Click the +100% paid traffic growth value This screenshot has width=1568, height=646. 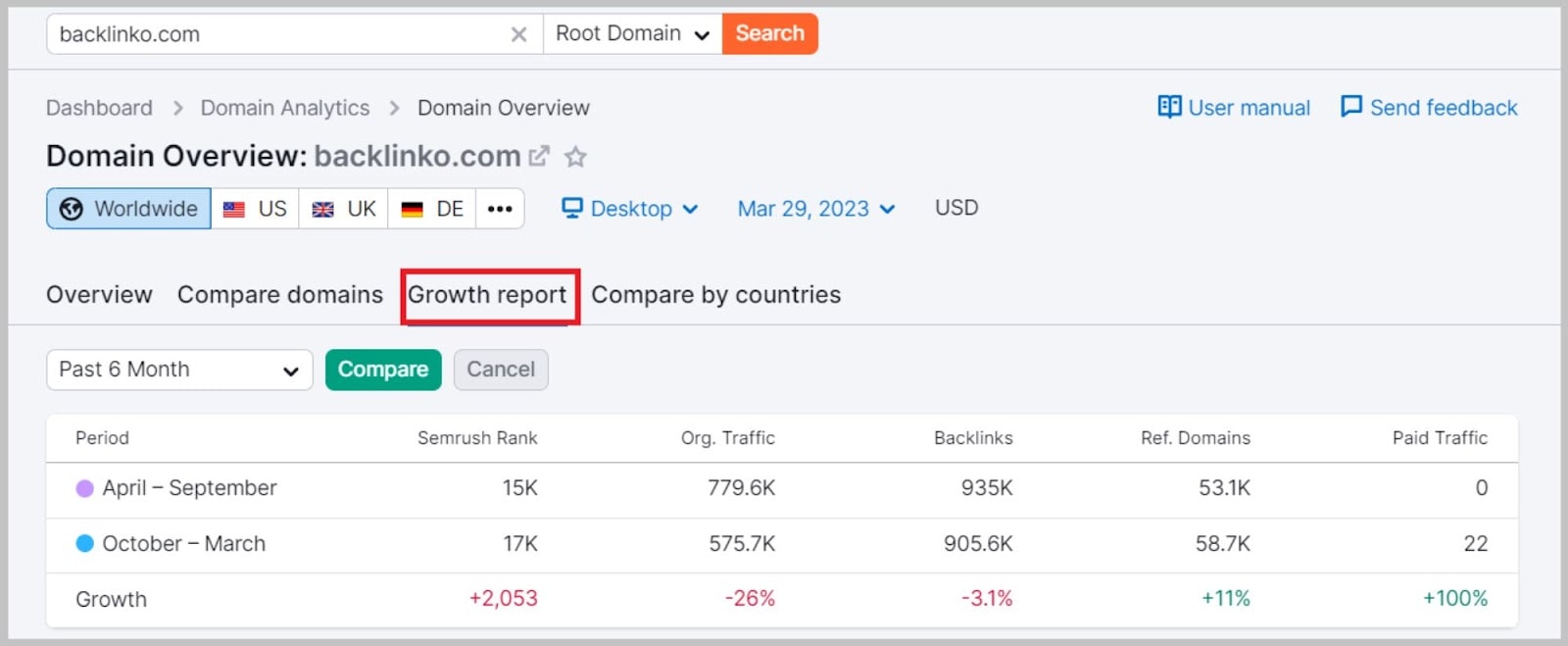point(1455,598)
